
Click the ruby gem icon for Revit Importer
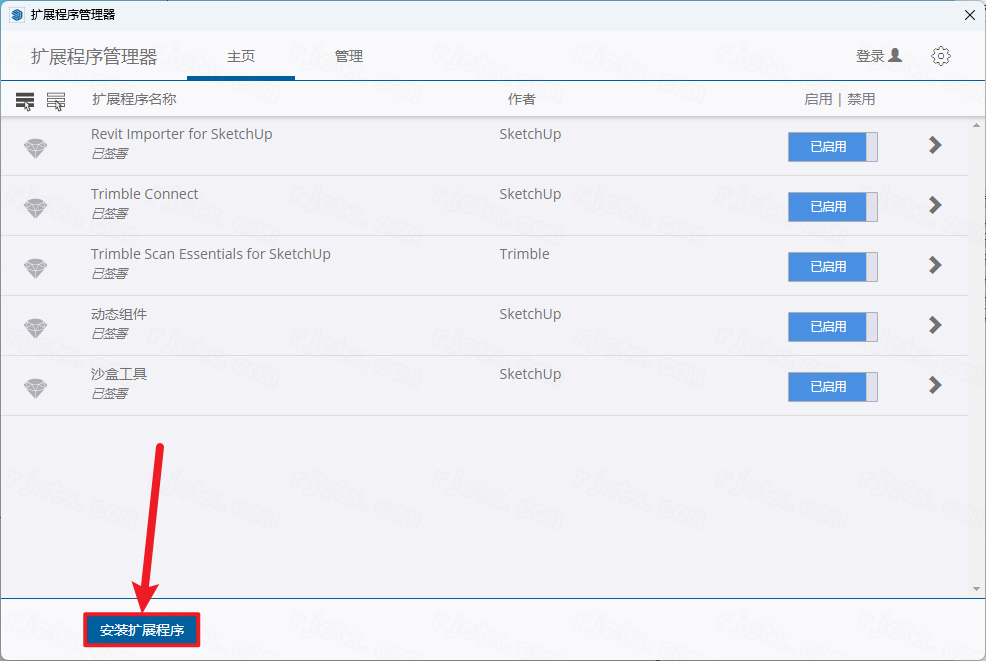pos(35,148)
